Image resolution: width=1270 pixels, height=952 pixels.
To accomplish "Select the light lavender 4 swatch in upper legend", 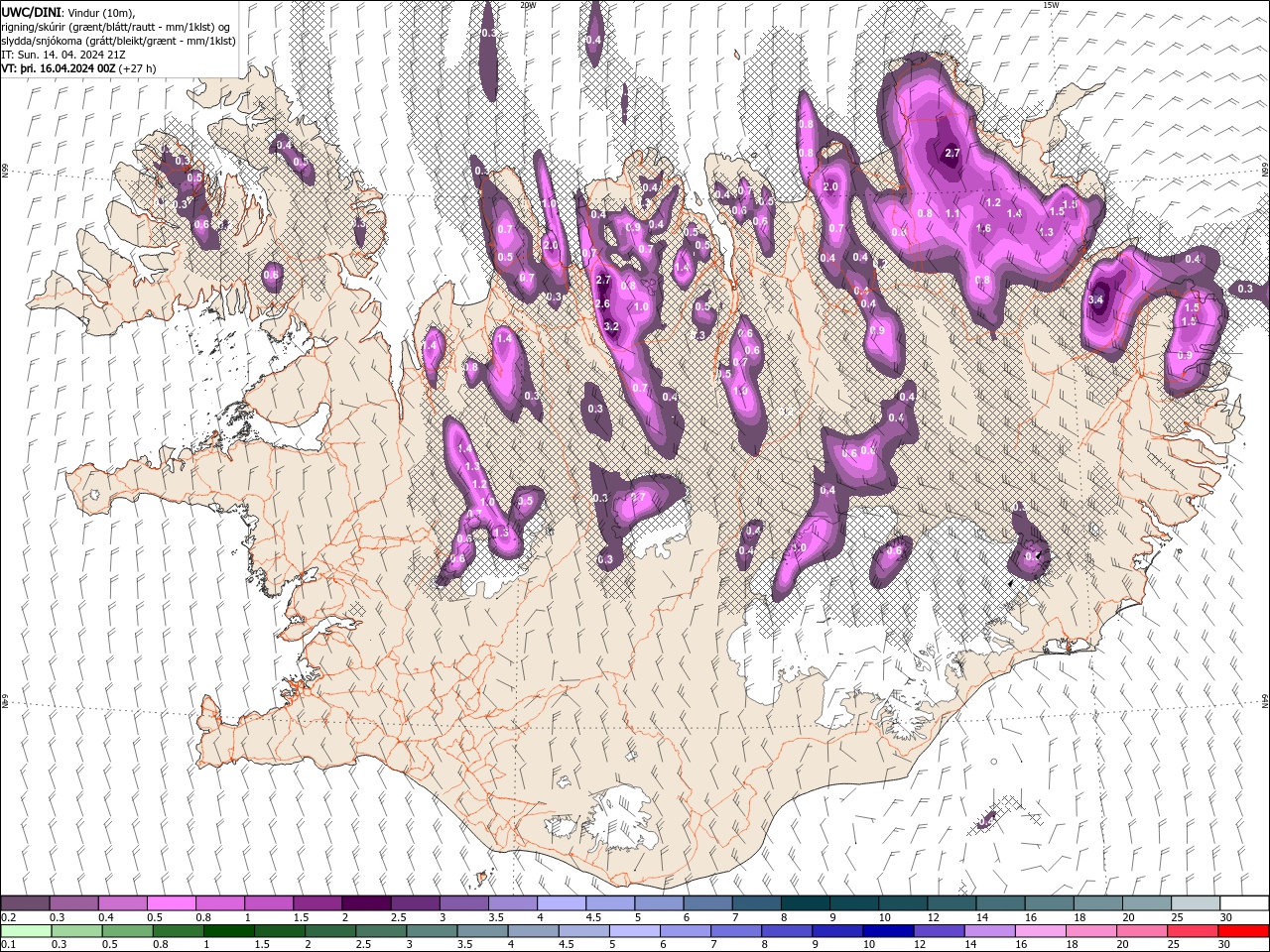I will tap(562, 902).
